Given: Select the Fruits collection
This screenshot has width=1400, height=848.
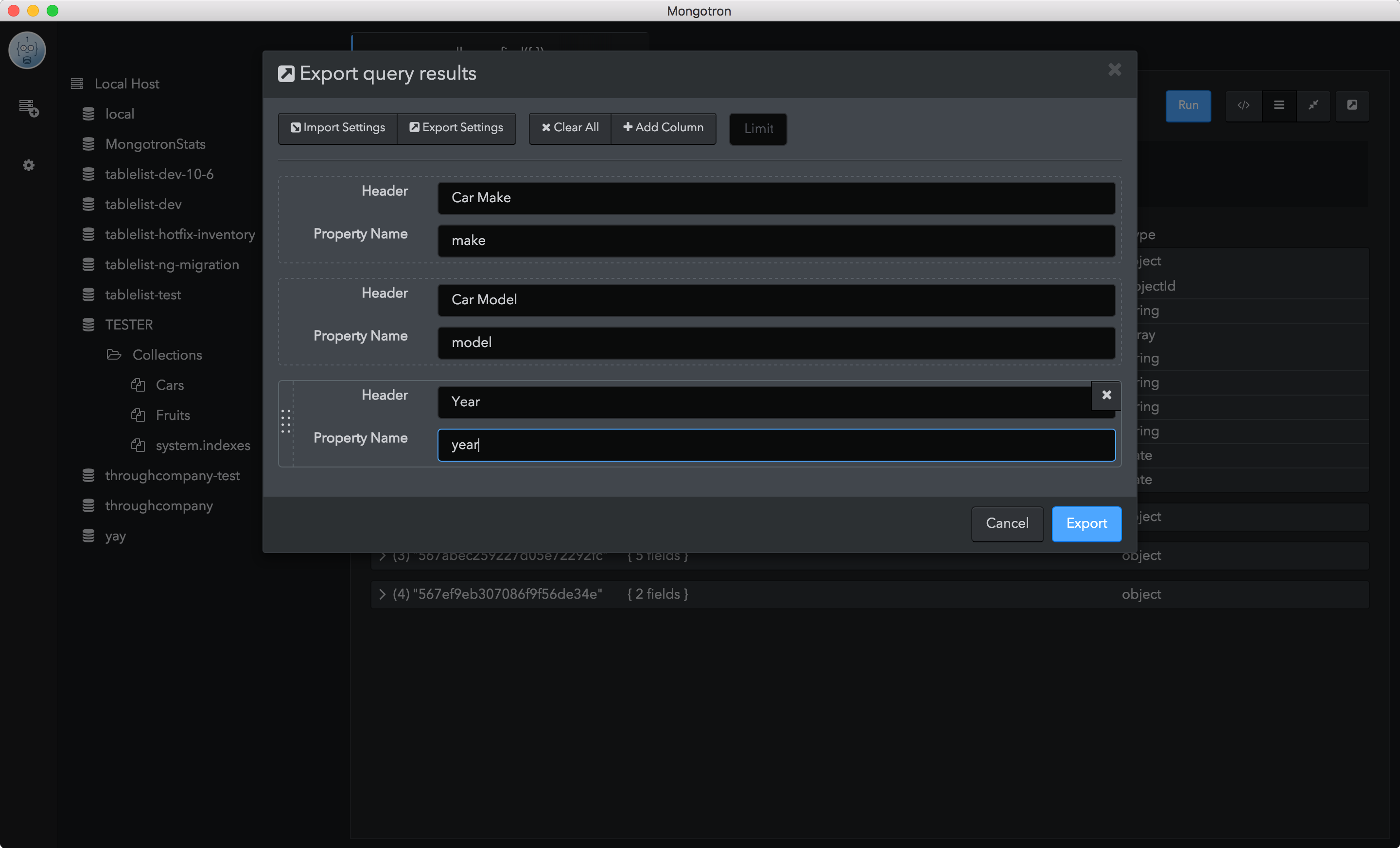Looking at the screenshot, I should [173, 415].
